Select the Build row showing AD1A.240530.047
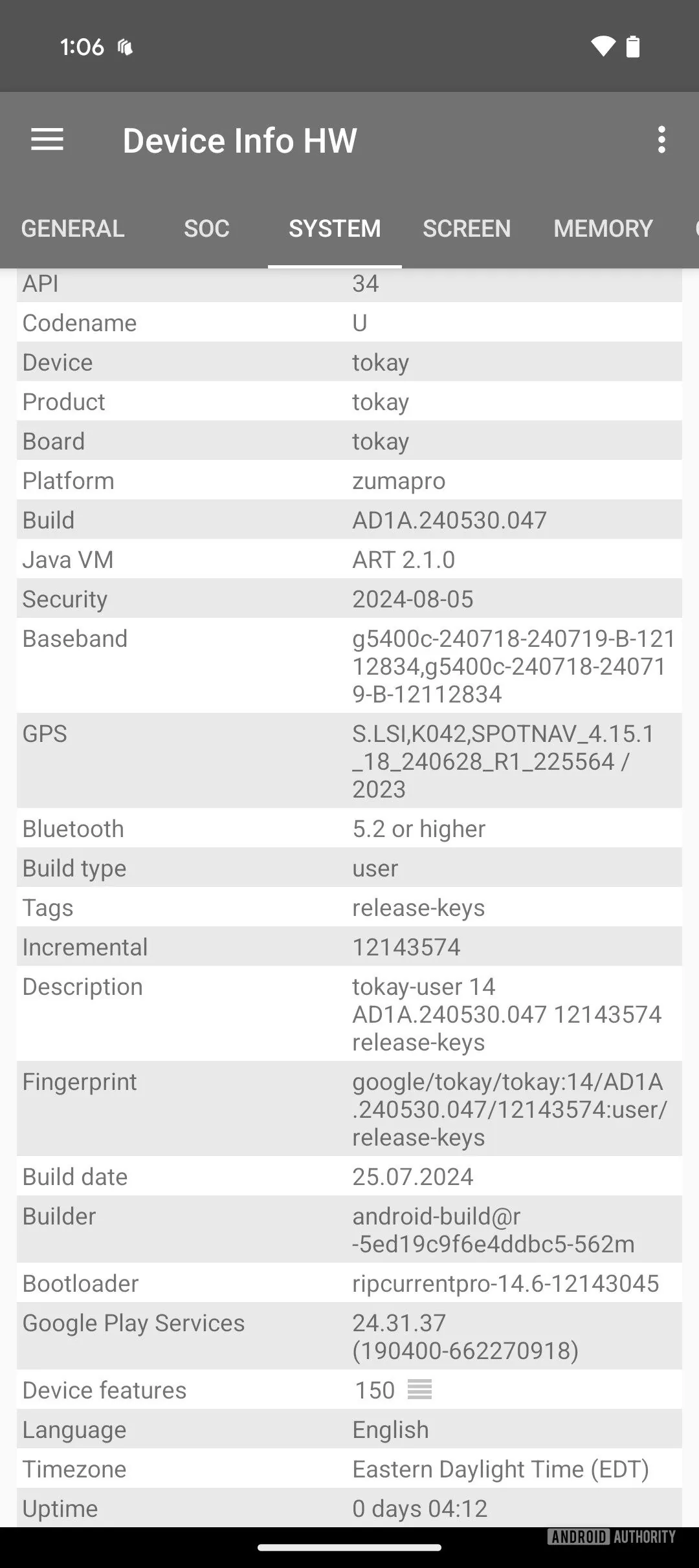Viewport: 699px width, 1568px height. 349,519
